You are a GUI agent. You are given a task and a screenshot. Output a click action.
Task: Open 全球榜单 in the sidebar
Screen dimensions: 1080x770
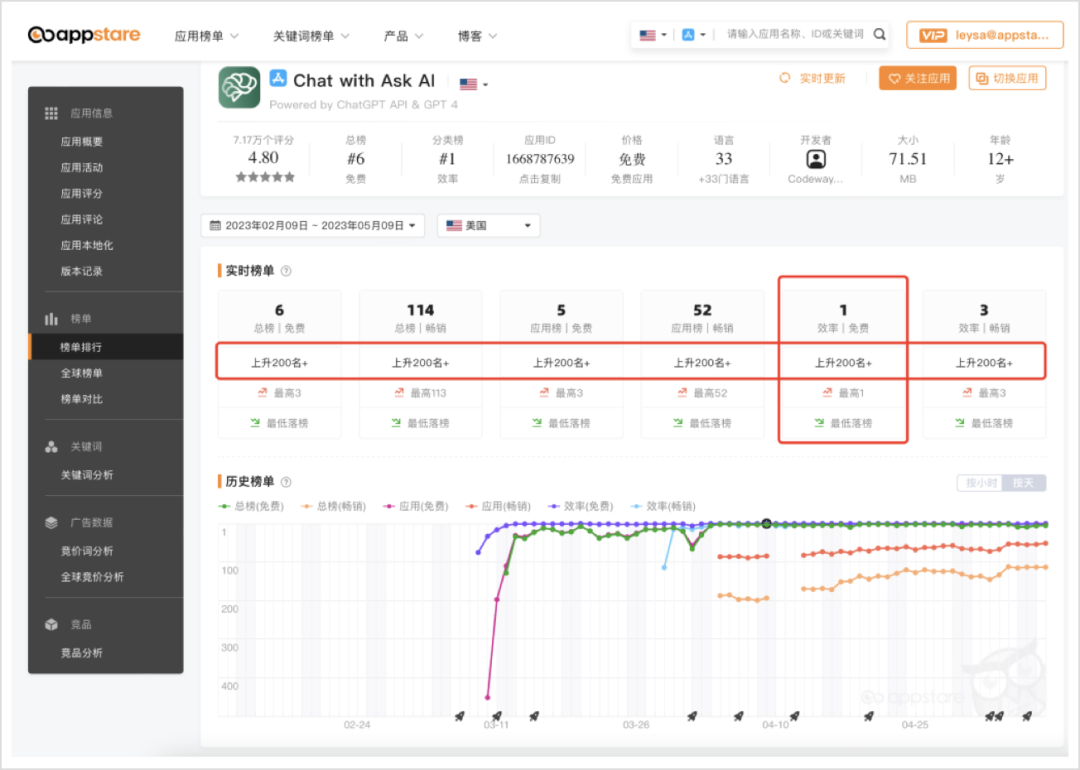tap(81, 373)
